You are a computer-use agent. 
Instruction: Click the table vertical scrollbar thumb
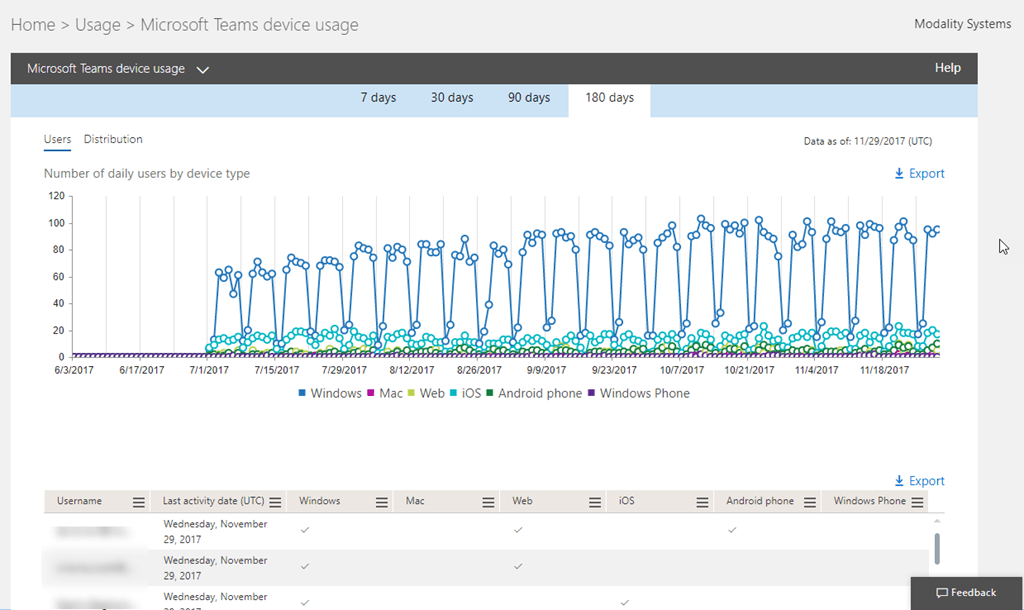(937, 548)
